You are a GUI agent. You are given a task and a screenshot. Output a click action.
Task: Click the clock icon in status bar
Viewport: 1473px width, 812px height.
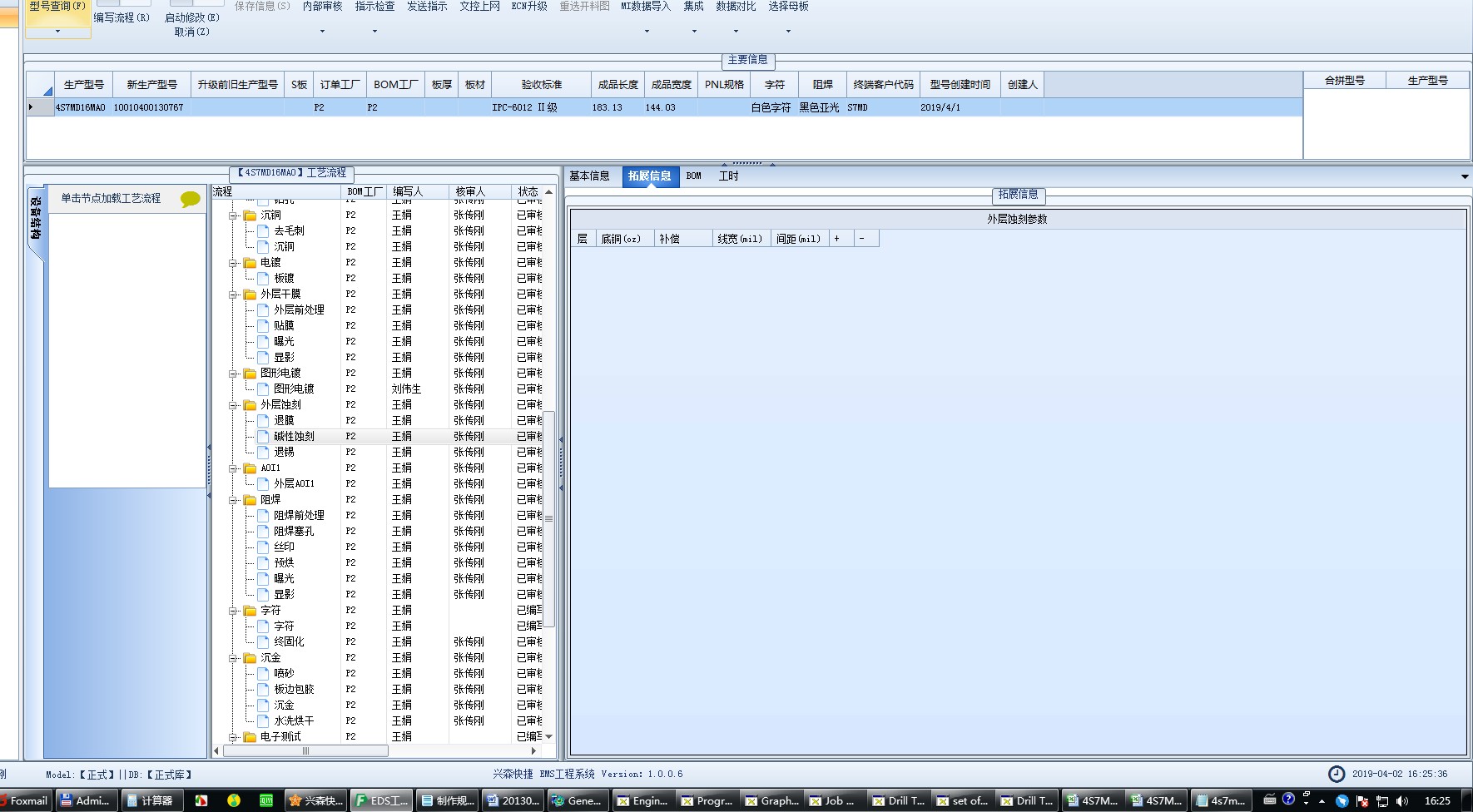1336,774
